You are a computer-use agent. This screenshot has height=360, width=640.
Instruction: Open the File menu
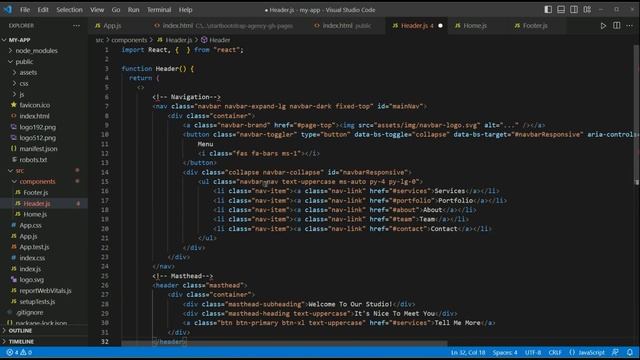24,10
